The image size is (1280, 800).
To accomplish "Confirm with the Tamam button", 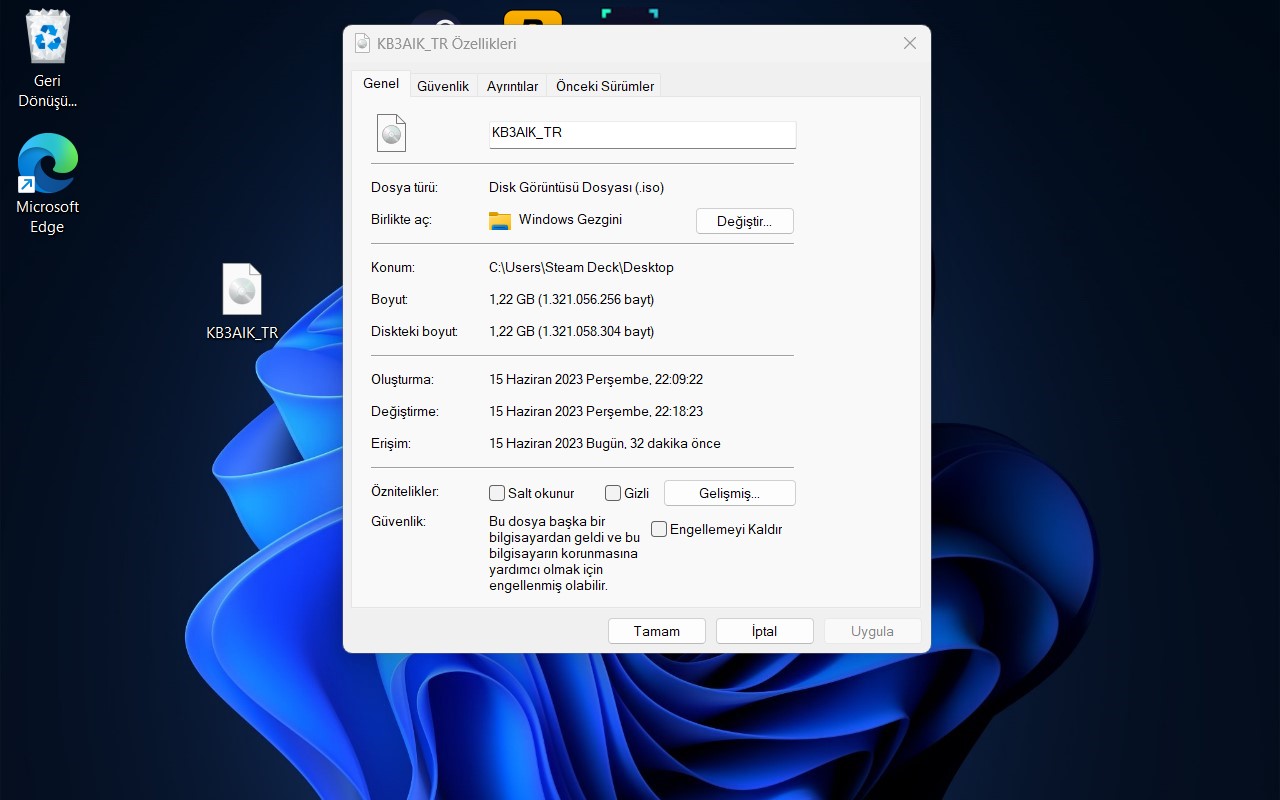I will [657, 631].
